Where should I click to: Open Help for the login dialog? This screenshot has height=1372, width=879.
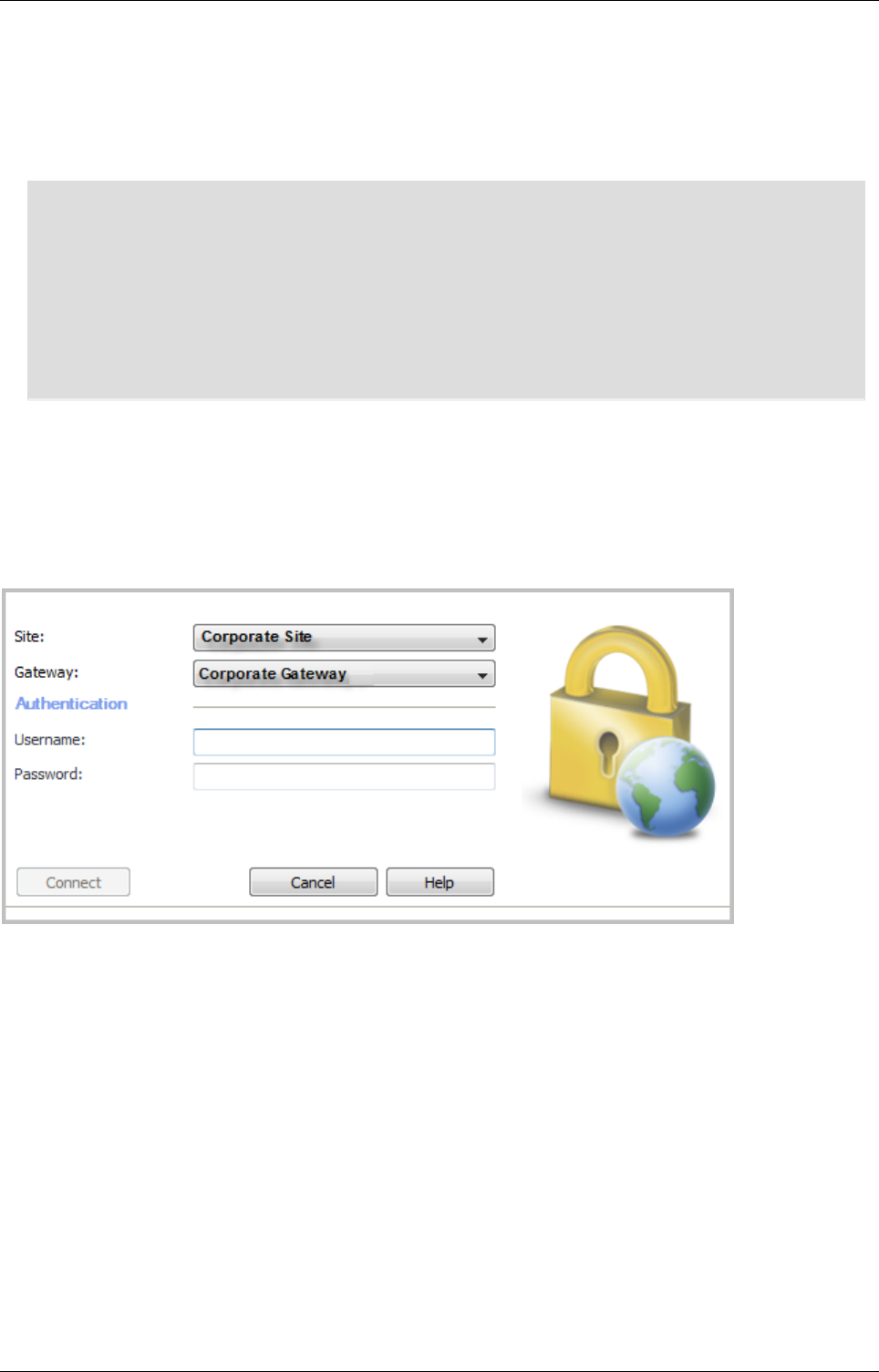(x=439, y=882)
